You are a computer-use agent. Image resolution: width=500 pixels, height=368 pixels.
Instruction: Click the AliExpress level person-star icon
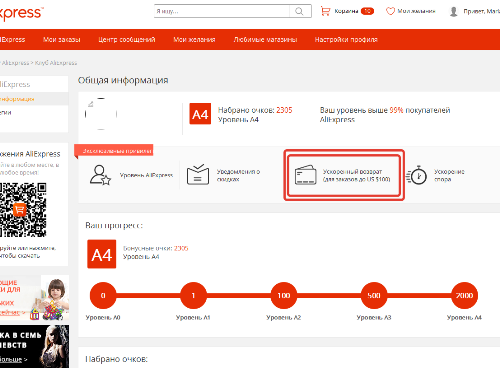(100, 175)
